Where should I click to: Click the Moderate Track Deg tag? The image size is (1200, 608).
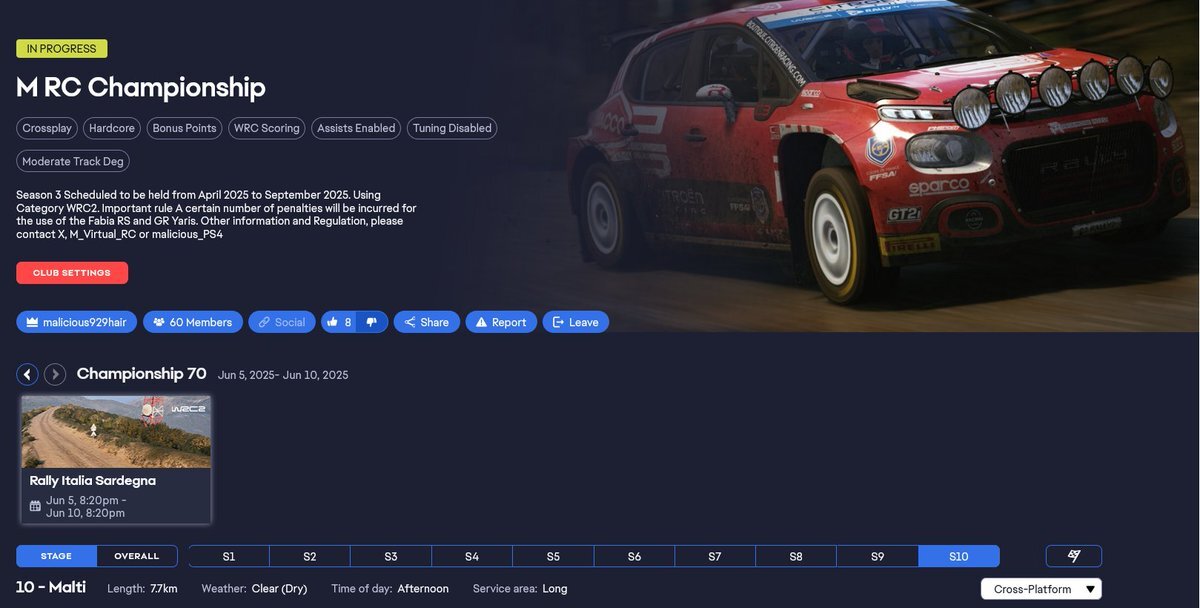click(x=73, y=161)
